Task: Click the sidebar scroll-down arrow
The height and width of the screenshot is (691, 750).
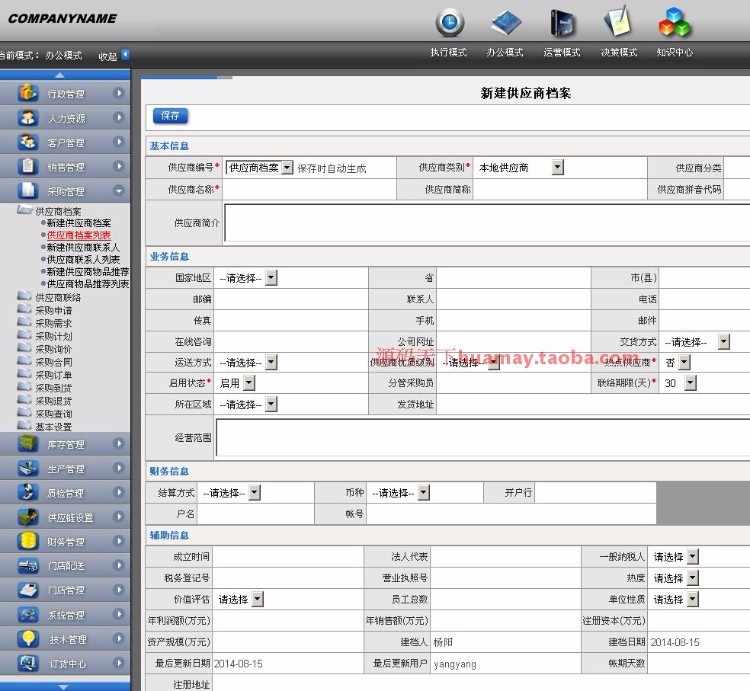Action: (63, 687)
